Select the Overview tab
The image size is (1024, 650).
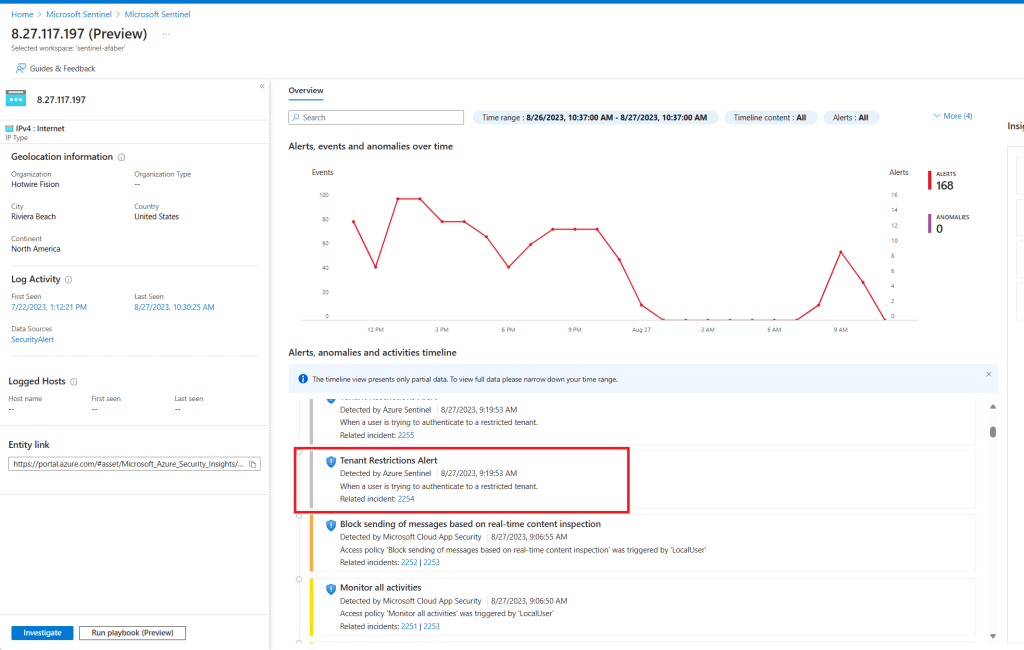point(305,91)
